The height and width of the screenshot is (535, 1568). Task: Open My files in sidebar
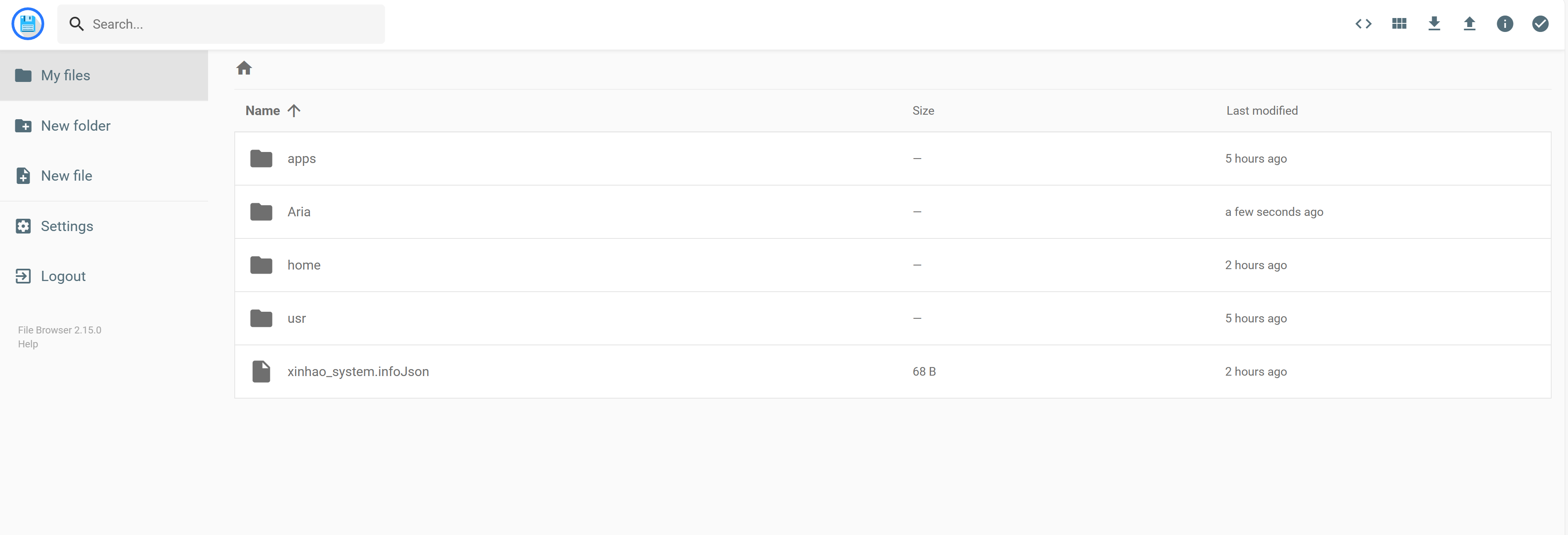click(x=65, y=75)
